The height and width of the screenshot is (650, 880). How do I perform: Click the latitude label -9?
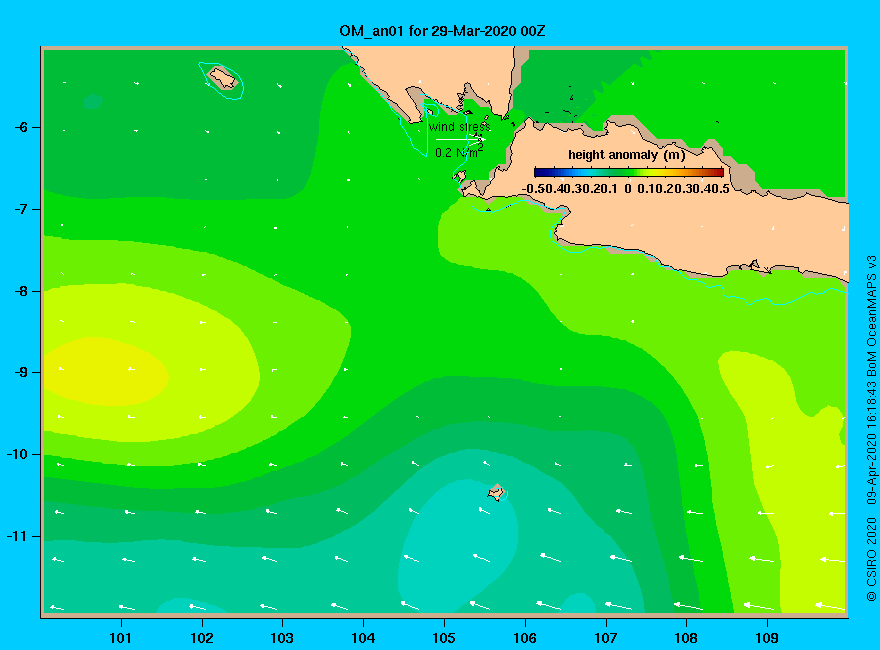(21, 373)
